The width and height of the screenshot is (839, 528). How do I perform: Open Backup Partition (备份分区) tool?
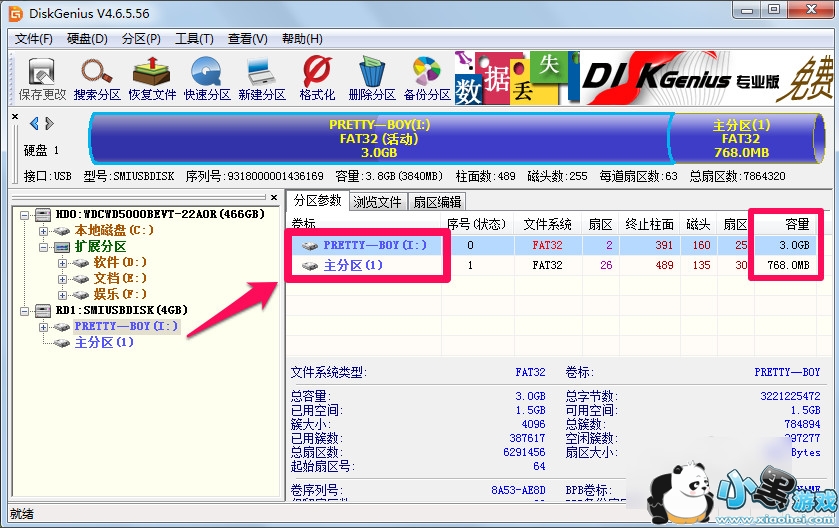[x=427, y=79]
